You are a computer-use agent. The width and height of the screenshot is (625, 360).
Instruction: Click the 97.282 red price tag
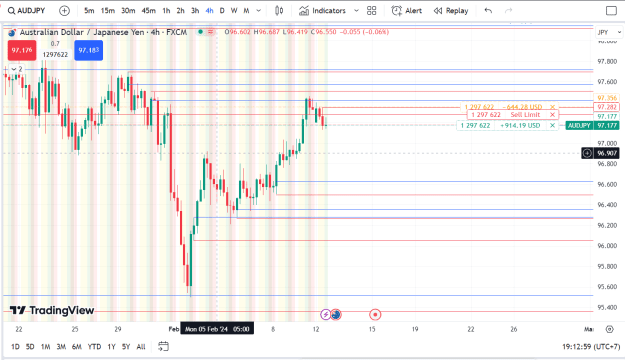(607, 107)
